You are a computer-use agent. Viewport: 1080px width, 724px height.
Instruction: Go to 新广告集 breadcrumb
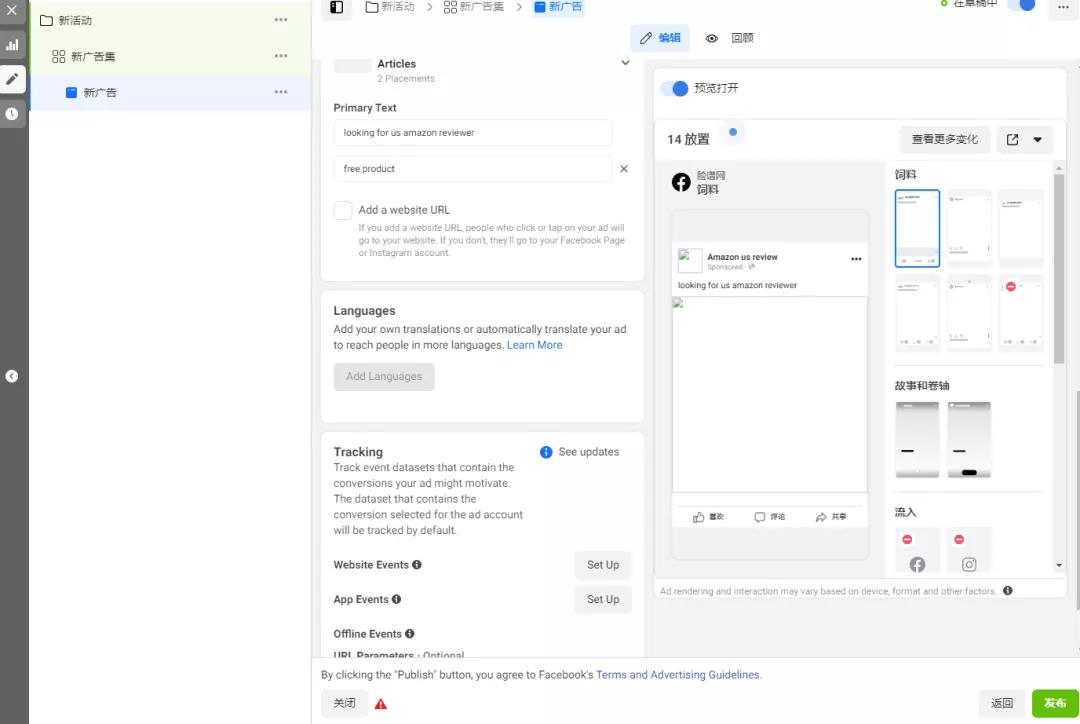click(x=474, y=7)
